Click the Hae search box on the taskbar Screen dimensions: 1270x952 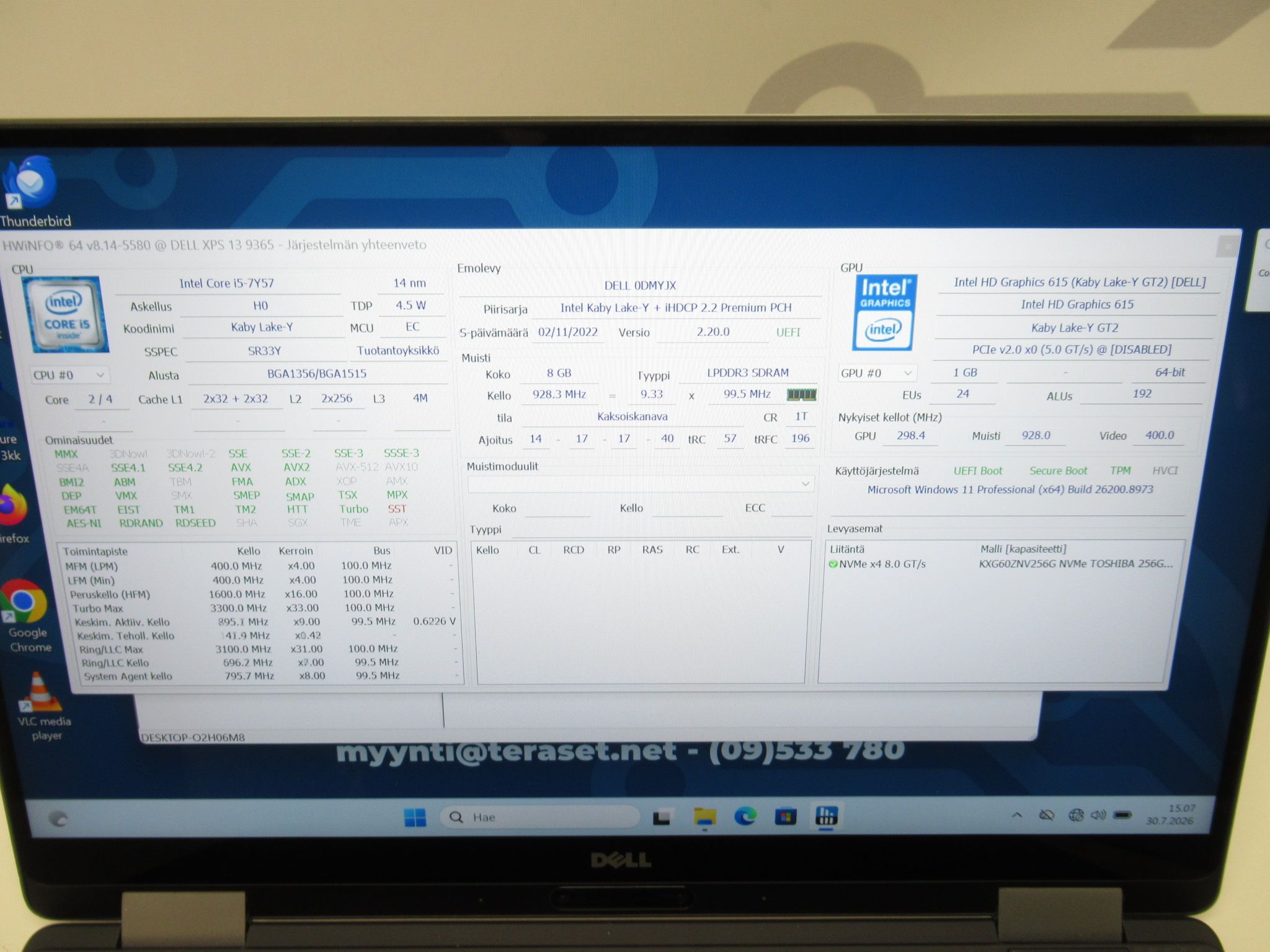[540, 817]
